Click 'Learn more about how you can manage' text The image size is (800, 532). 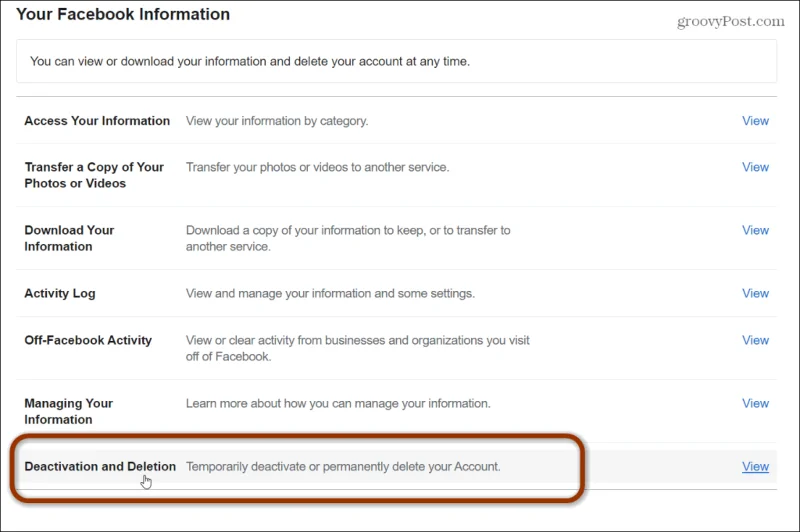point(338,404)
